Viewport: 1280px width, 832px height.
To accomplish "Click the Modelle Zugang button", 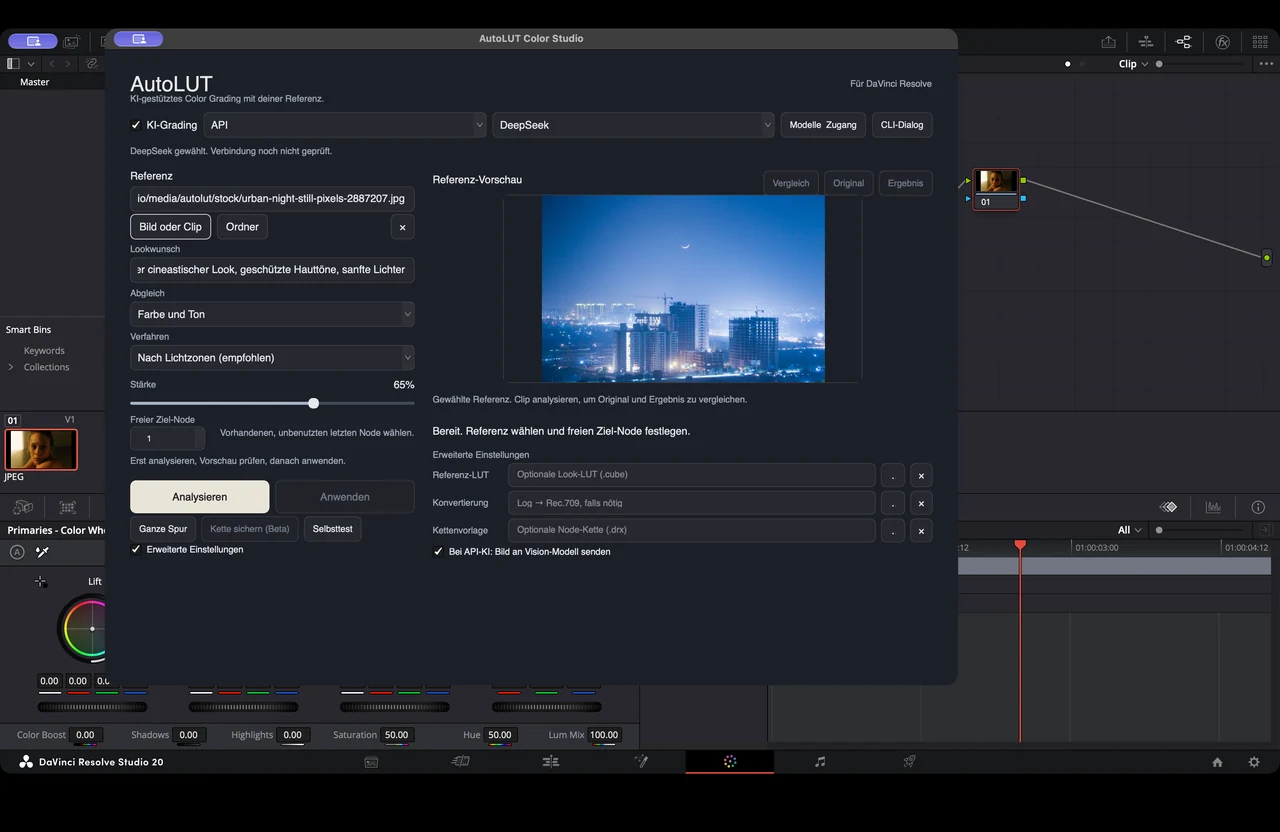I will 823,125.
